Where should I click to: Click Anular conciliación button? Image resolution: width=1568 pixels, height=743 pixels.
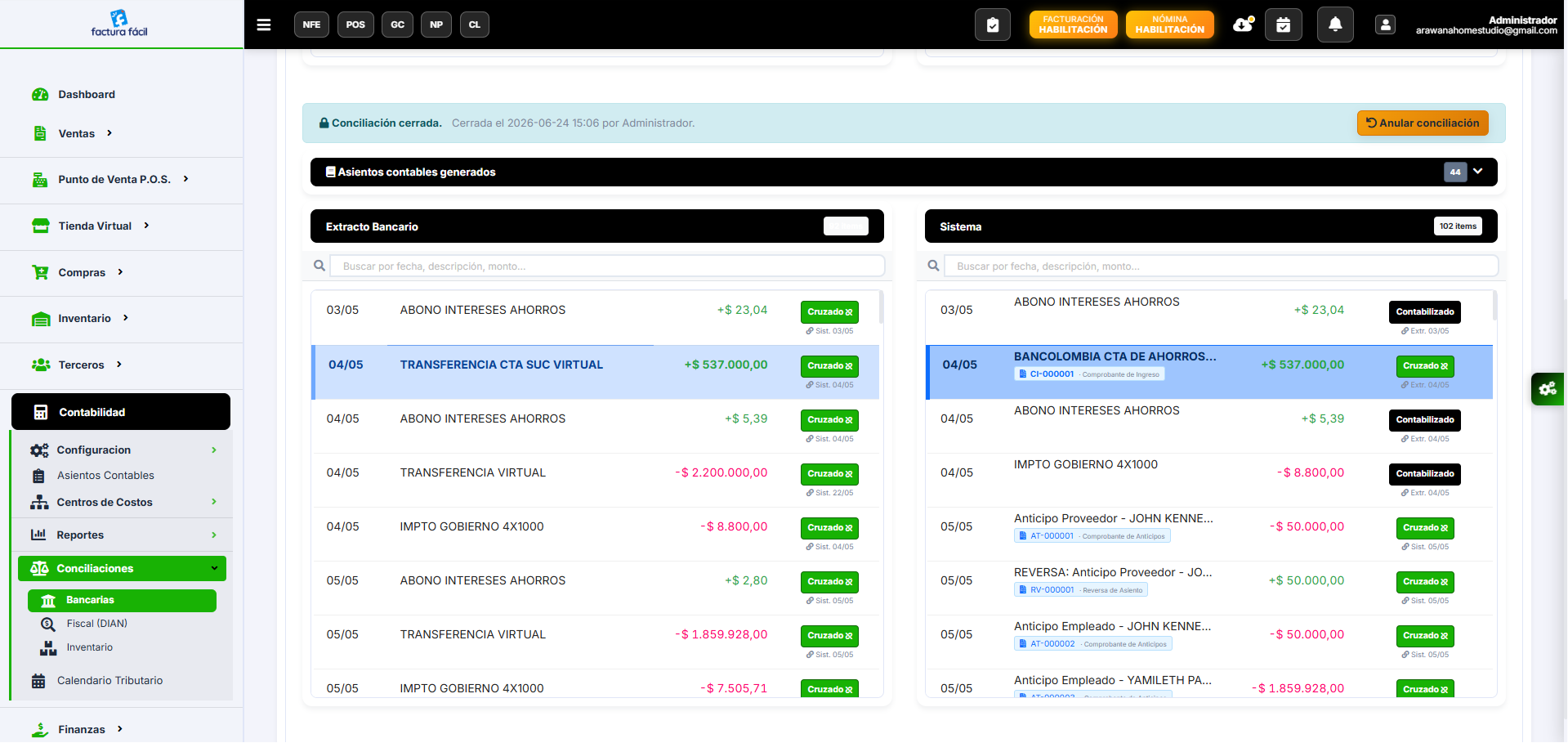(1423, 123)
